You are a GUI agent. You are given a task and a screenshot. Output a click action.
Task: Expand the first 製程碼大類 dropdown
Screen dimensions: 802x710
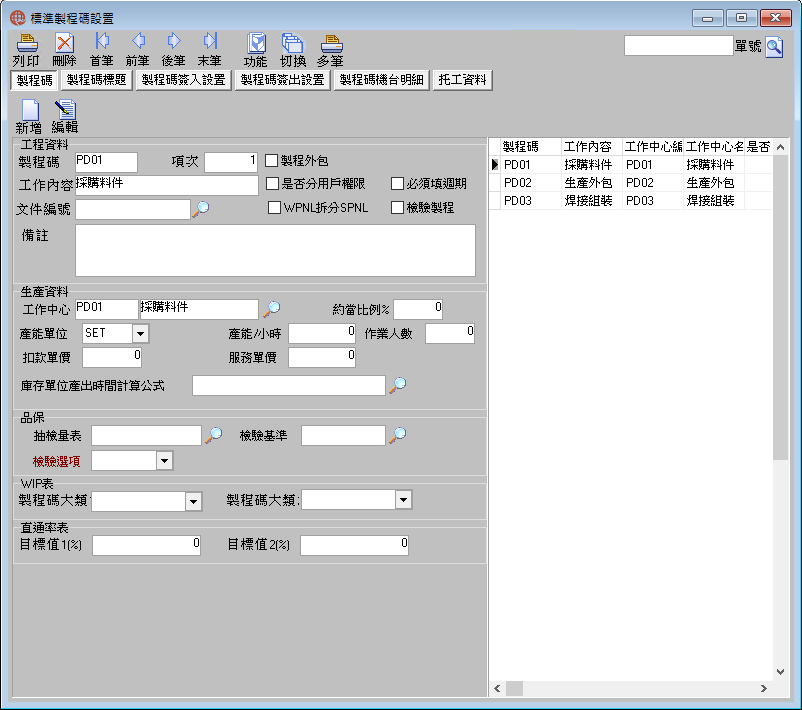[193, 501]
